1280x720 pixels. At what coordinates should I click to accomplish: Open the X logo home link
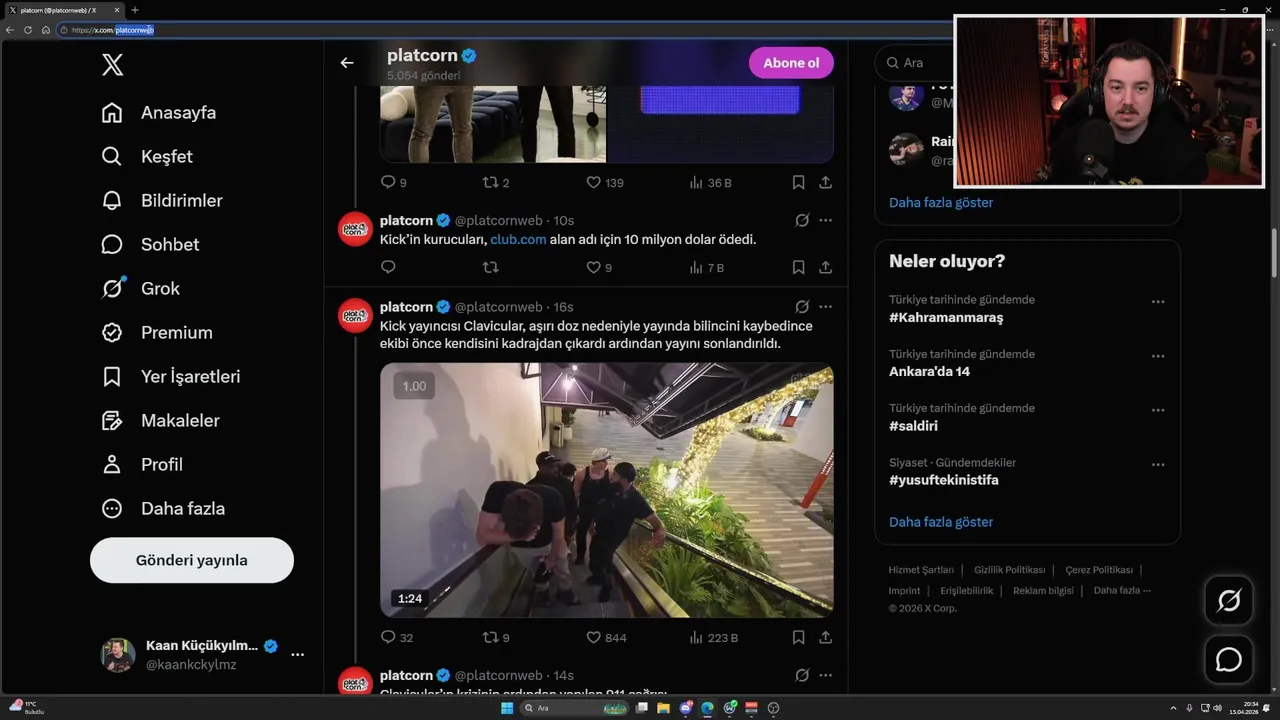pos(113,66)
